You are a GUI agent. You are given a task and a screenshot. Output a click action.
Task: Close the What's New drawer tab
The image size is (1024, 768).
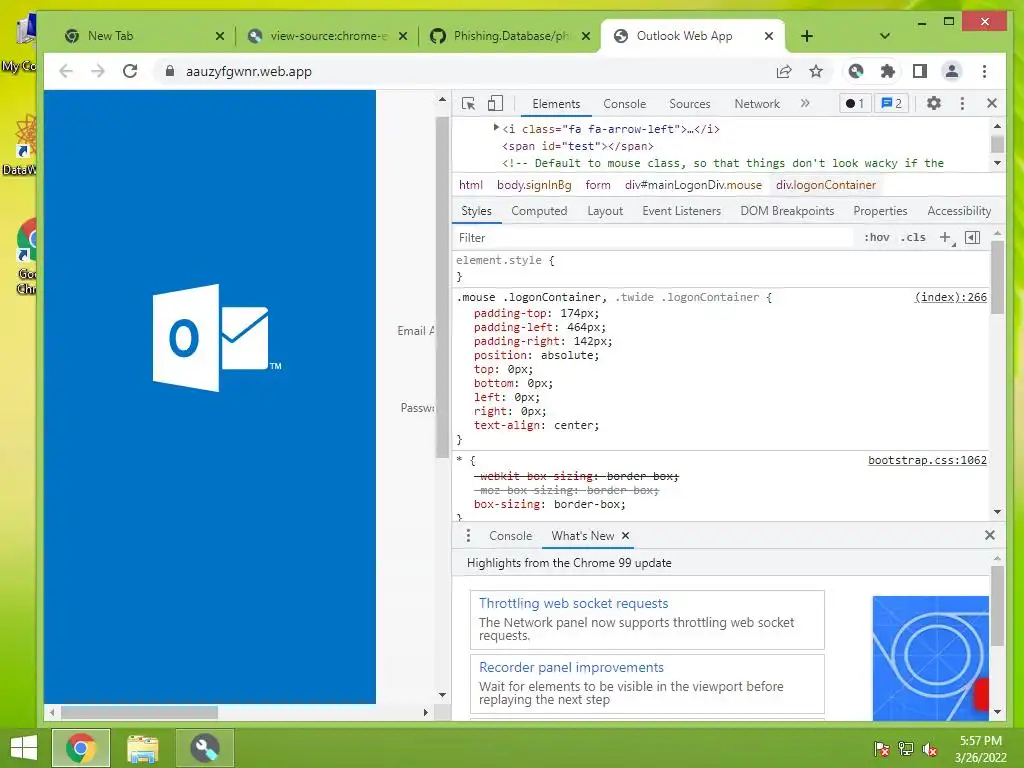pyautogui.click(x=626, y=536)
